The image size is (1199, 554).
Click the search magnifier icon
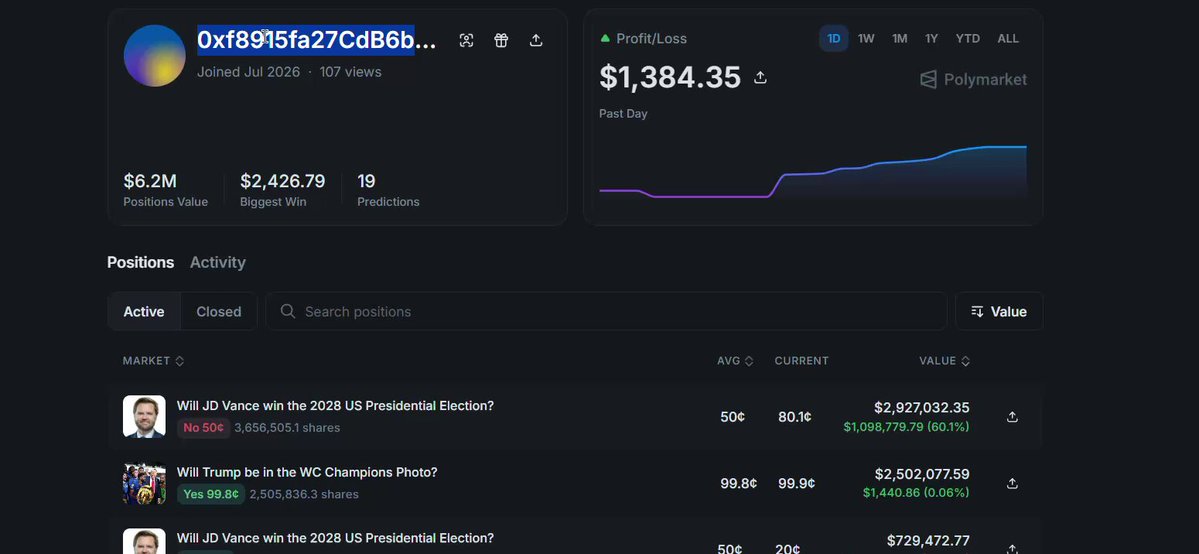(288, 311)
